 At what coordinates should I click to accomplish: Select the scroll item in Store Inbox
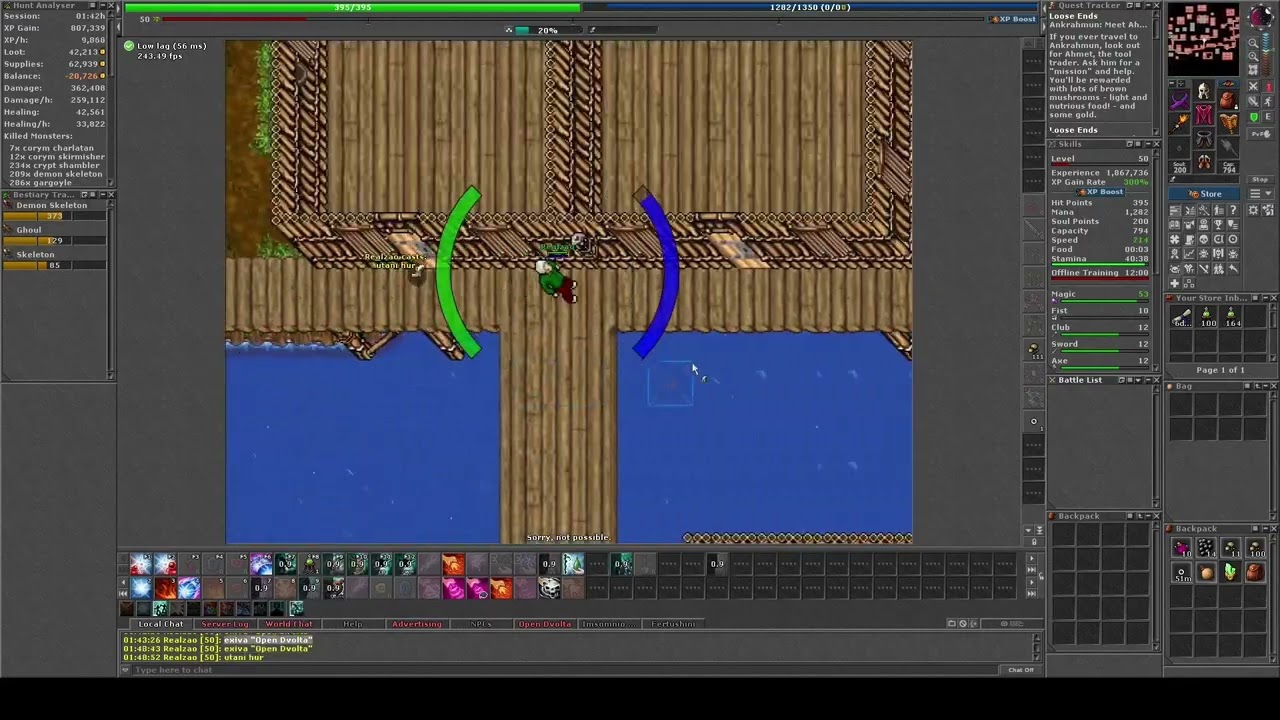tap(1182, 317)
